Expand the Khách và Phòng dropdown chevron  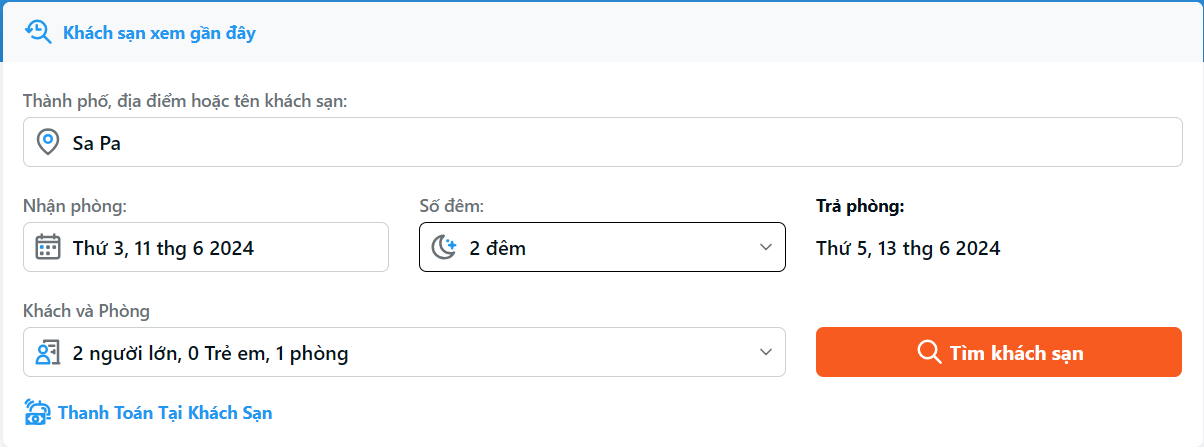point(766,352)
